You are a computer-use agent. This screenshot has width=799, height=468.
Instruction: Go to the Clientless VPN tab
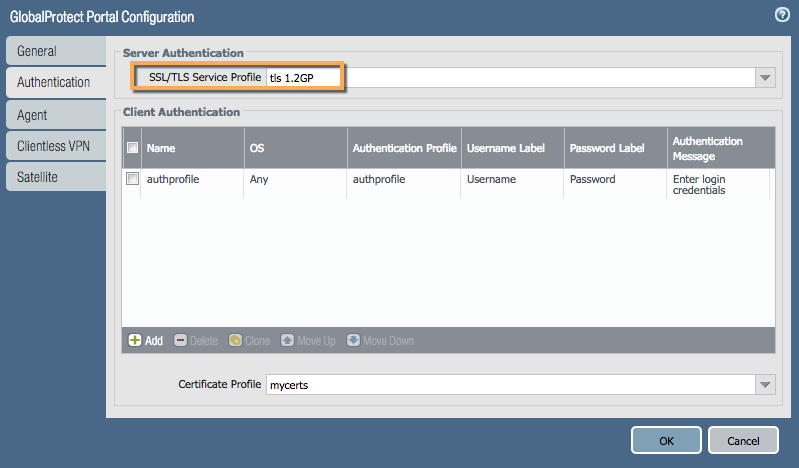[56, 146]
